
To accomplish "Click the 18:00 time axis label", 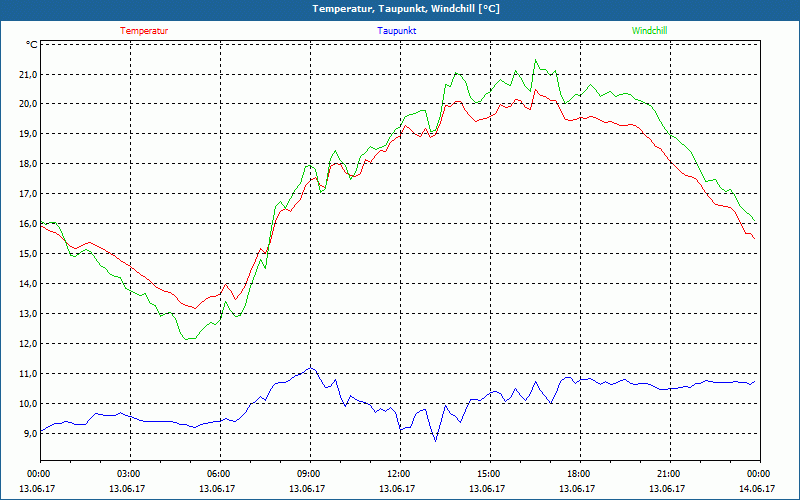I will 579,474.
